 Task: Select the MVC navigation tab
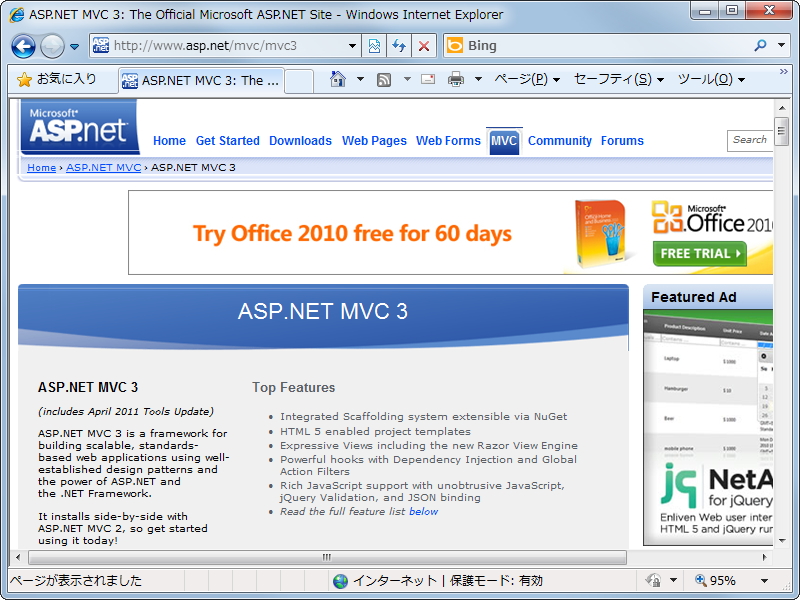[x=505, y=141]
